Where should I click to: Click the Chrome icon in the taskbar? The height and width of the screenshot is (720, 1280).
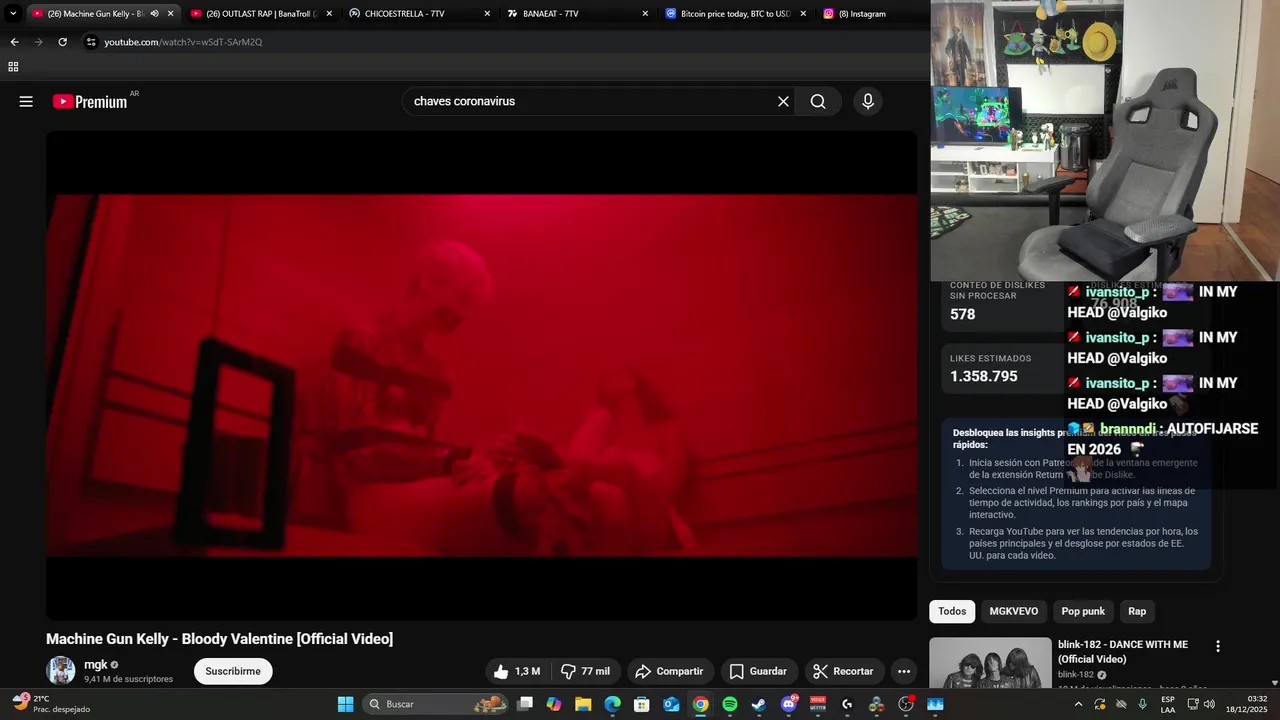701,704
